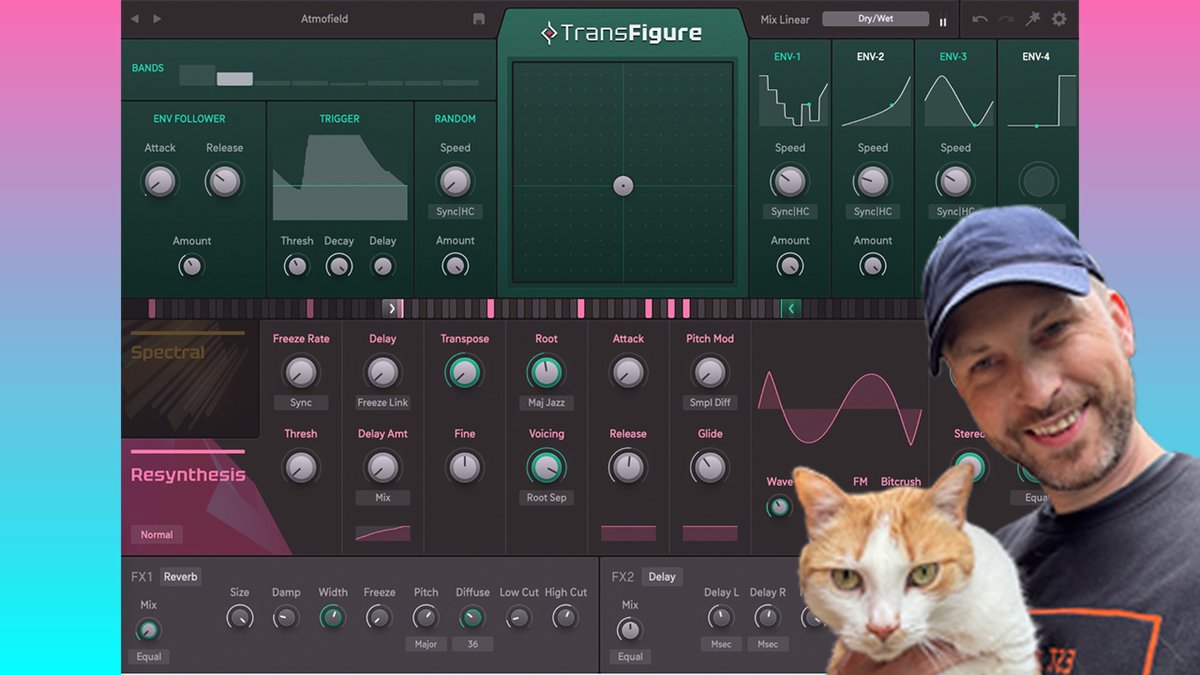Click the TRIGGER Thresh knob
This screenshot has height=675, width=1200.
pos(296,266)
